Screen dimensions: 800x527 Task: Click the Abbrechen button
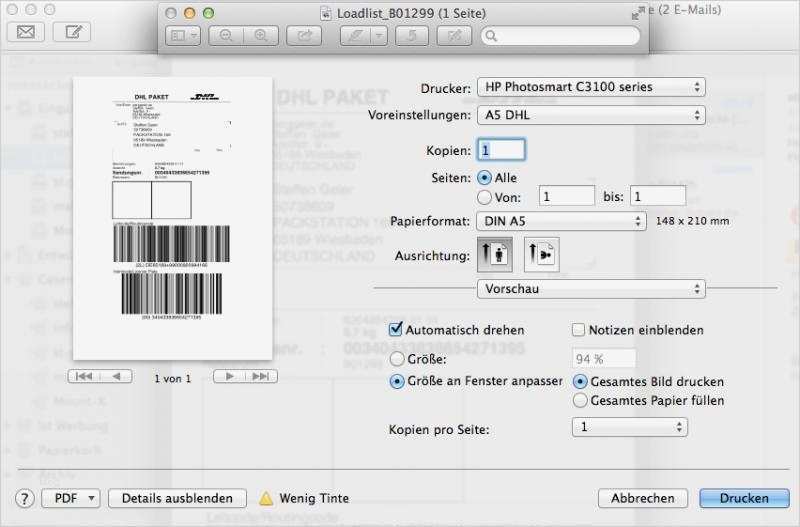pyautogui.click(x=643, y=498)
